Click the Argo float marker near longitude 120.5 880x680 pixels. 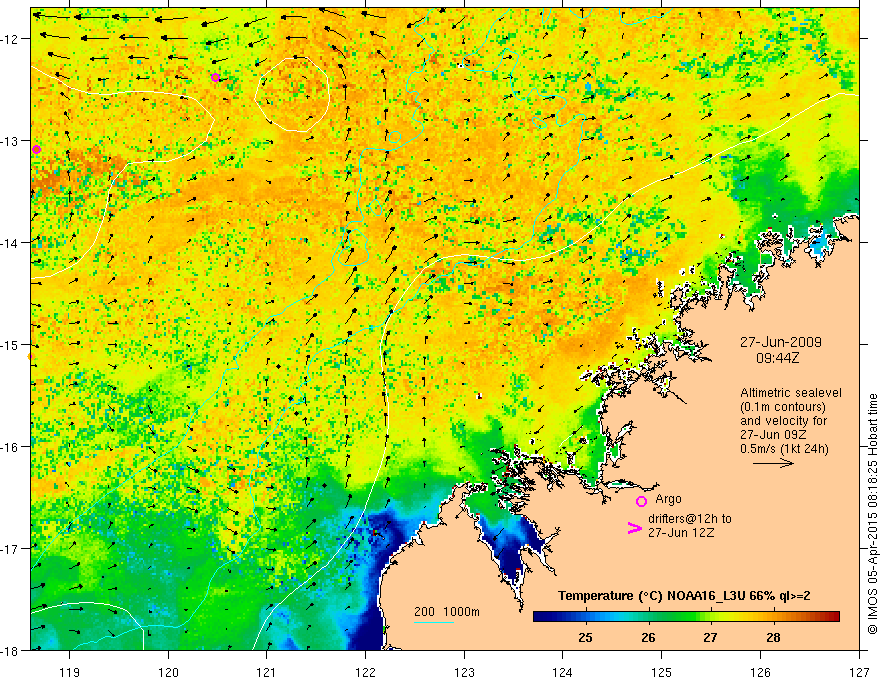pyautogui.click(x=216, y=77)
